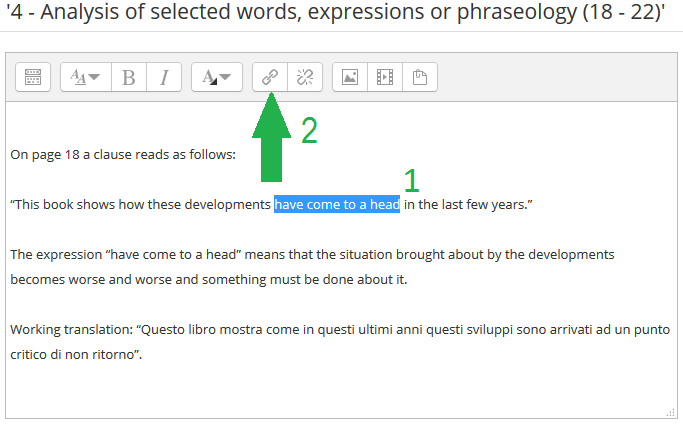683x428 pixels.
Task: Open the font colour dropdown
Action: tap(216, 77)
